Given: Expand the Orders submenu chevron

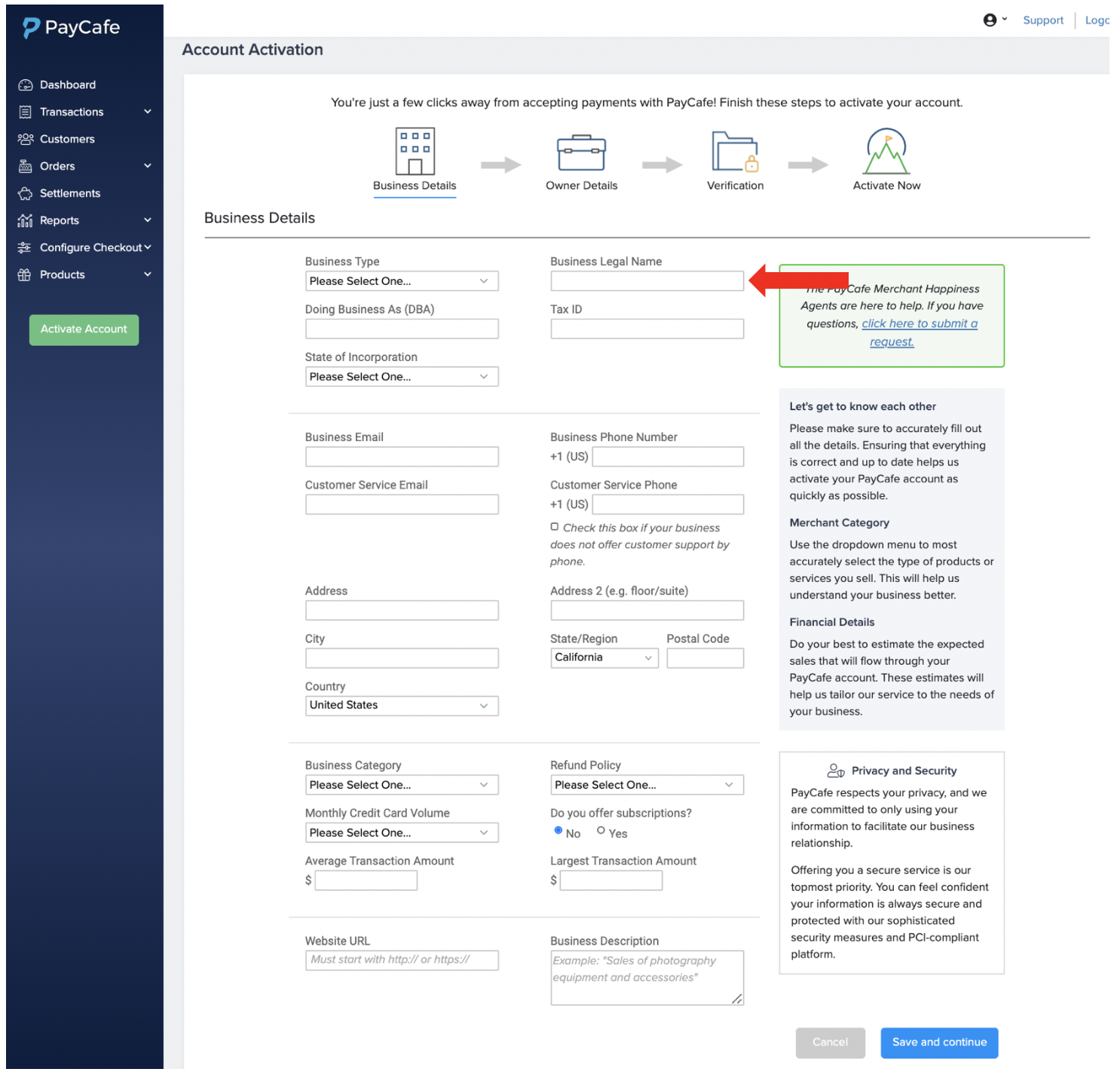Looking at the screenshot, I should coord(148,167).
